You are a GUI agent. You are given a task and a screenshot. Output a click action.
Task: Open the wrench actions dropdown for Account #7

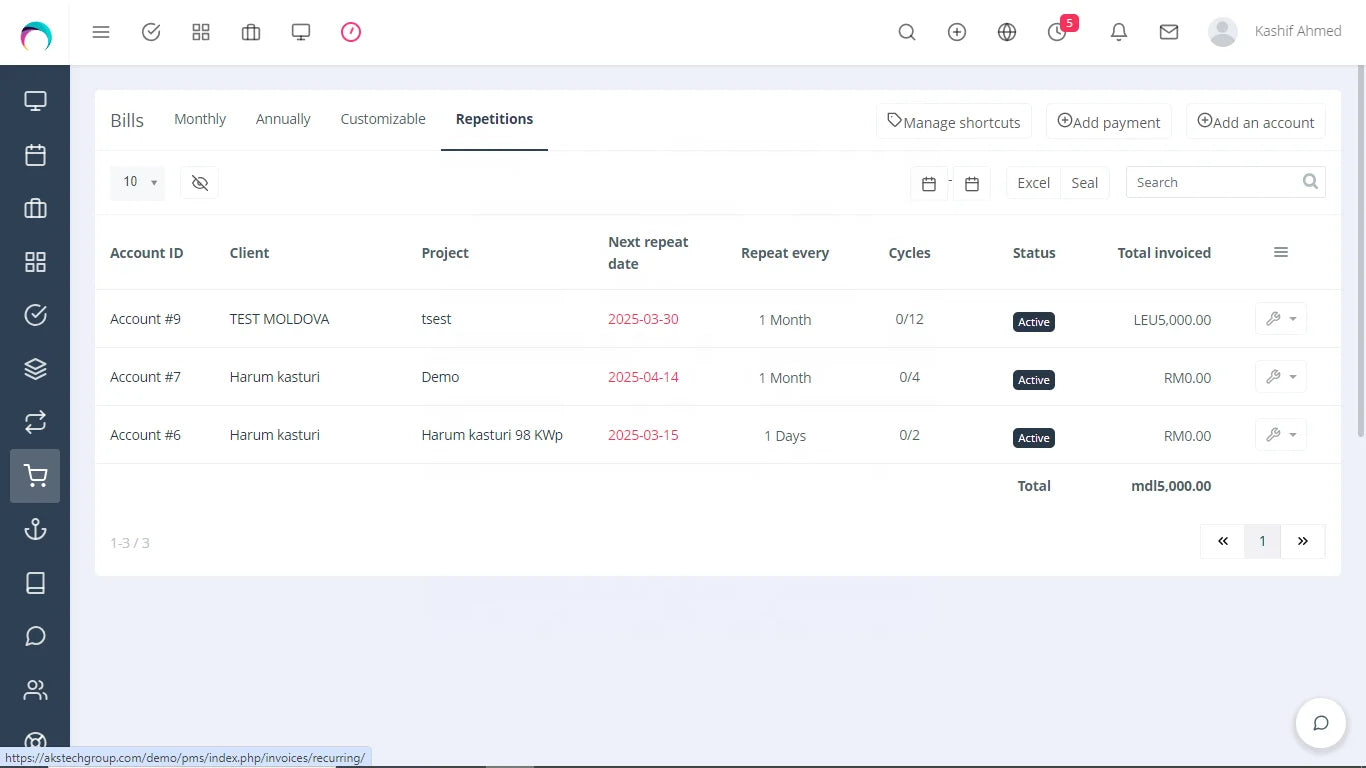1281,377
